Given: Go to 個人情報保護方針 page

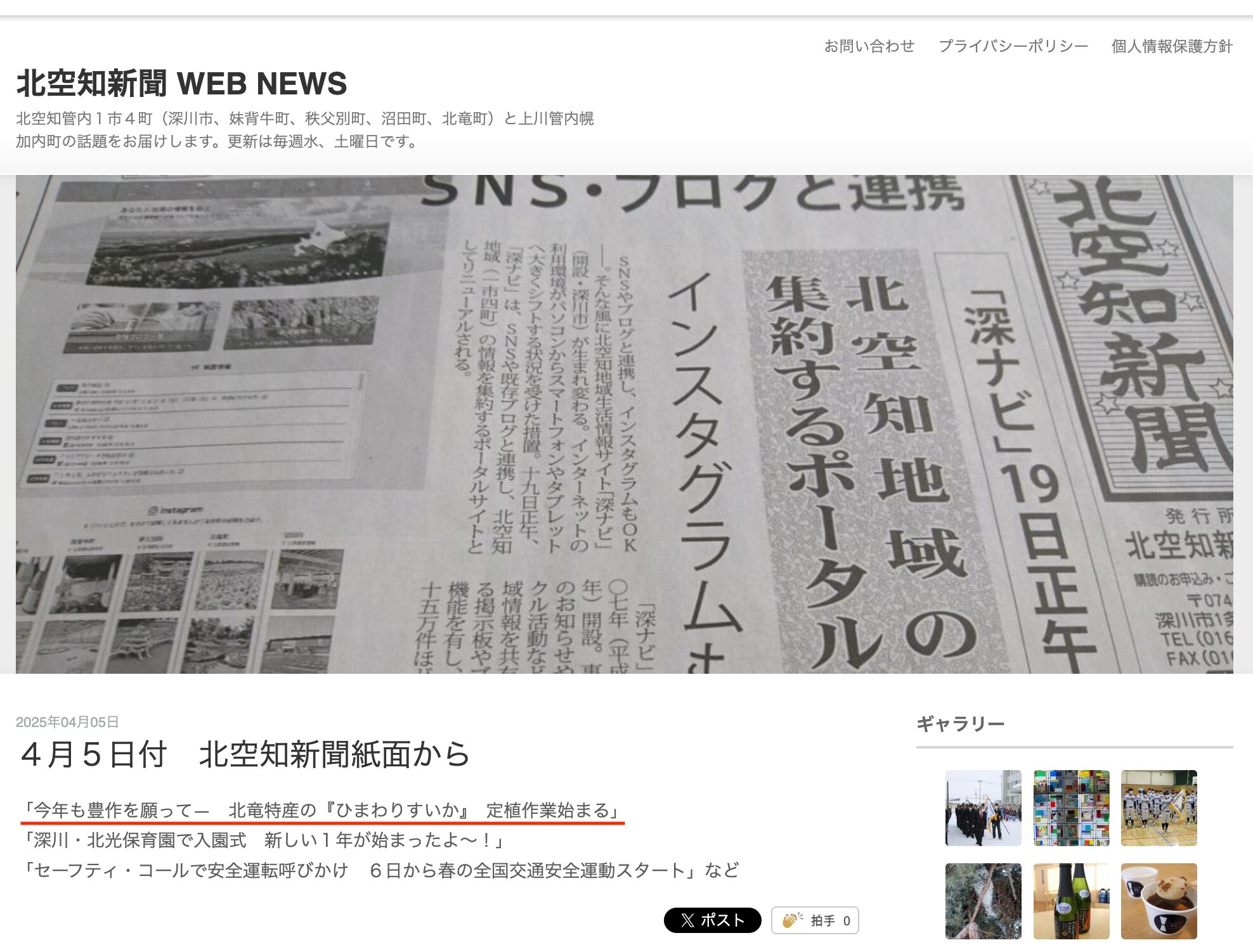Looking at the screenshot, I should pyautogui.click(x=1171, y=46).
